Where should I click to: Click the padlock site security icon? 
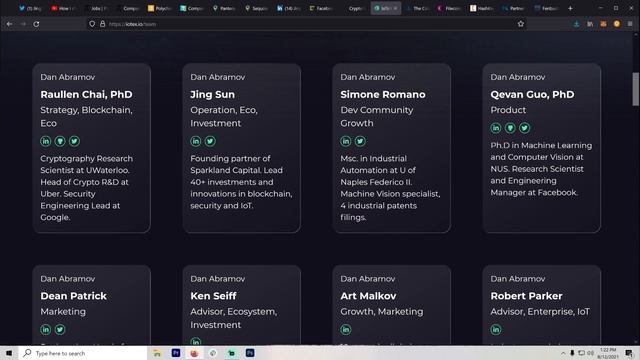coord(102,24)
